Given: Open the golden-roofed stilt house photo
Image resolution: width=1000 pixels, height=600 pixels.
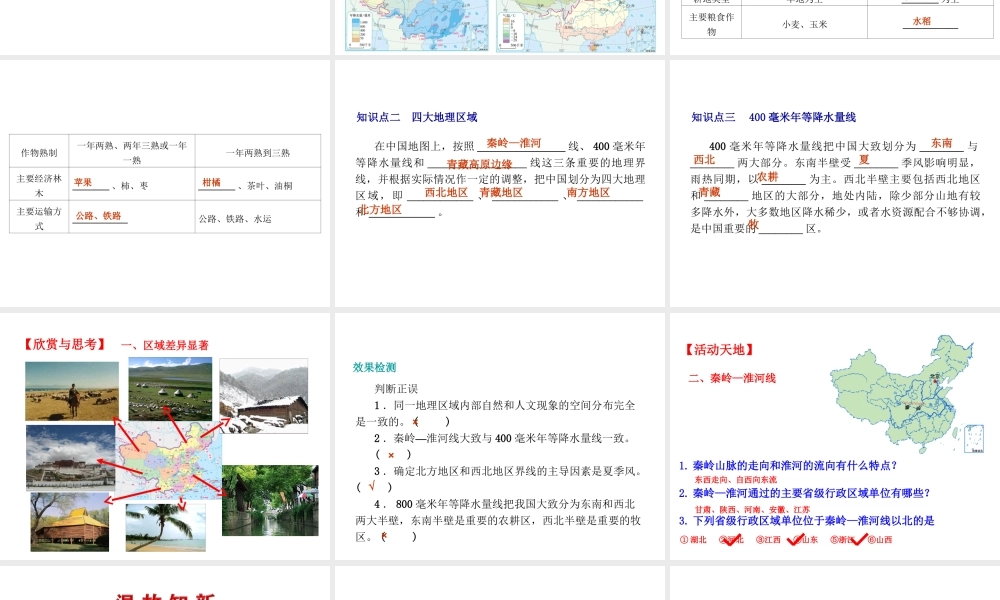Looking at the screenshot, I should pos(70,522).
